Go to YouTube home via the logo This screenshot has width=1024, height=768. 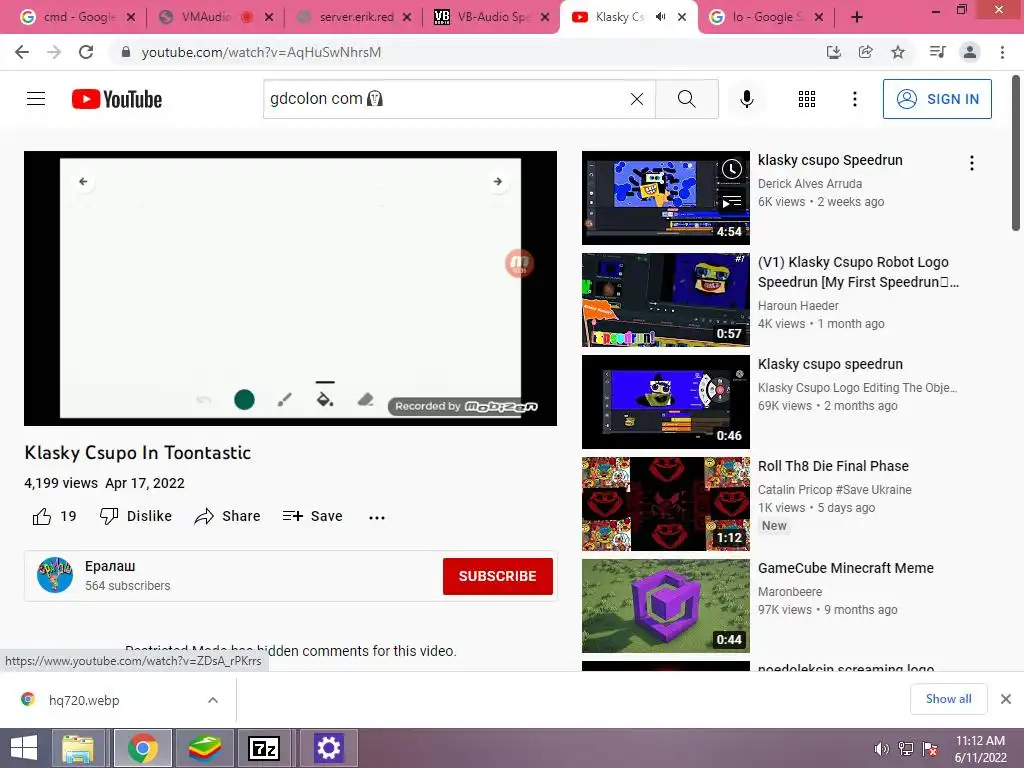pyautogui.click(x=117, y=99)
